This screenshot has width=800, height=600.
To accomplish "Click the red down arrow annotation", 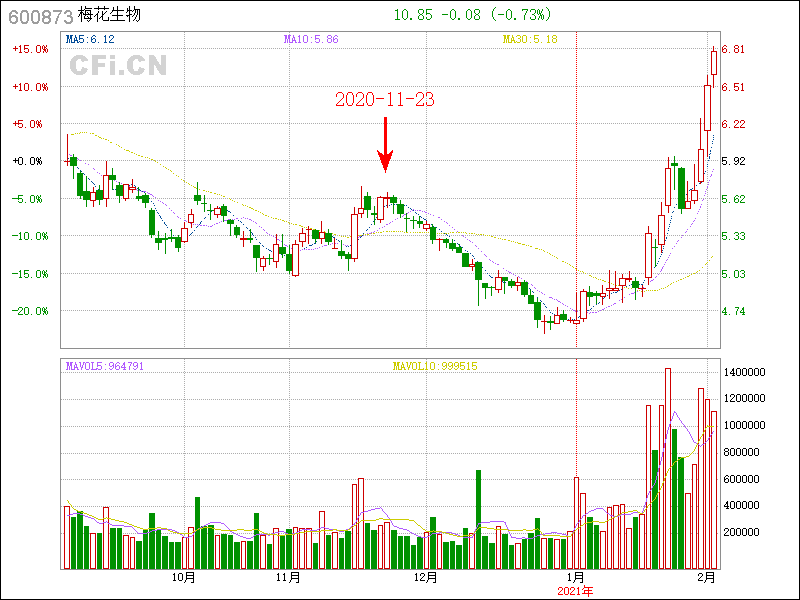I will click(385, 146).
